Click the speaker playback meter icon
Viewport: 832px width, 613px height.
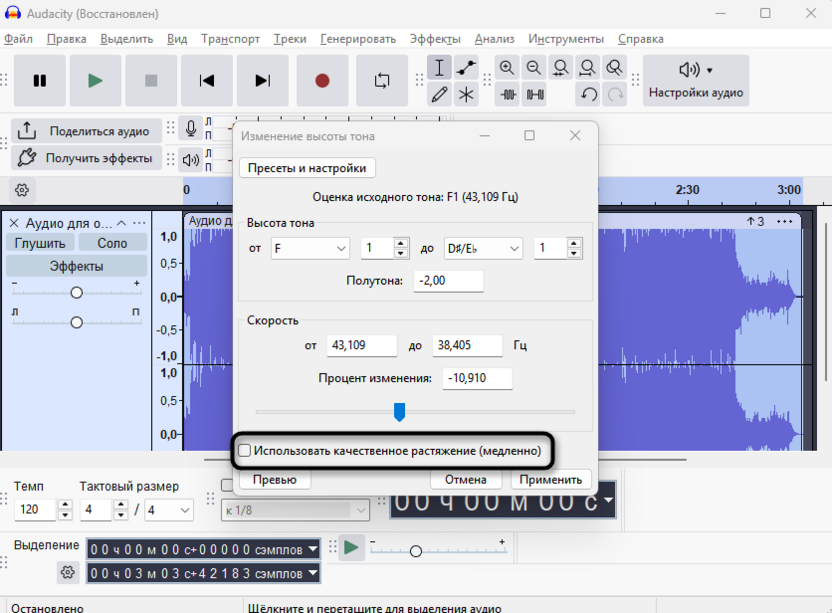[x=191, y=159]
